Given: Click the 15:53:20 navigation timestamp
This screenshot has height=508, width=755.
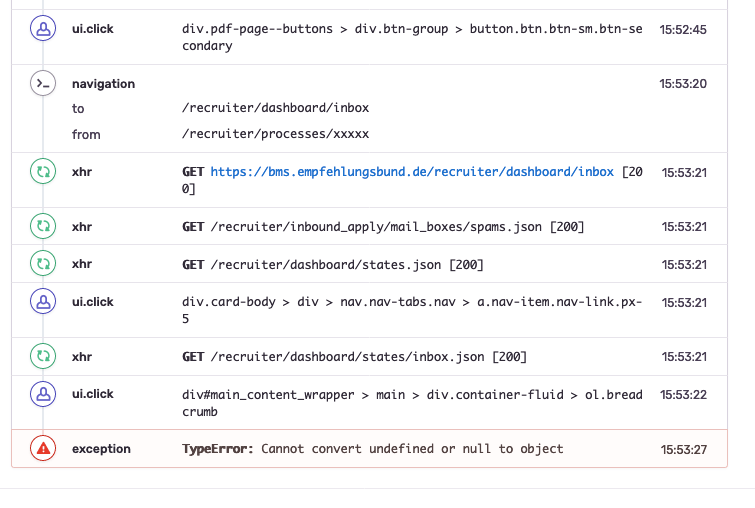Looking at the screenshot, I should tap(683, 84).
